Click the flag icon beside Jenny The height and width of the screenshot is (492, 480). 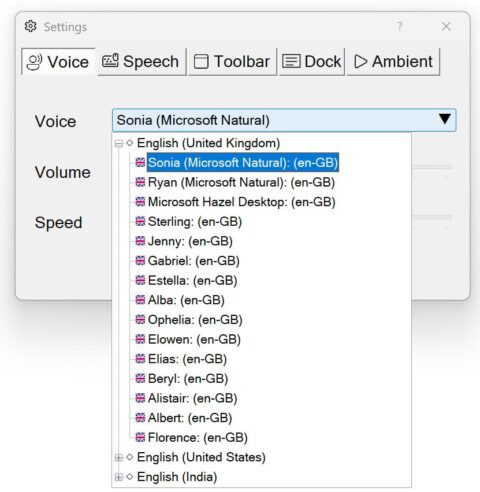tap(140, 241)
